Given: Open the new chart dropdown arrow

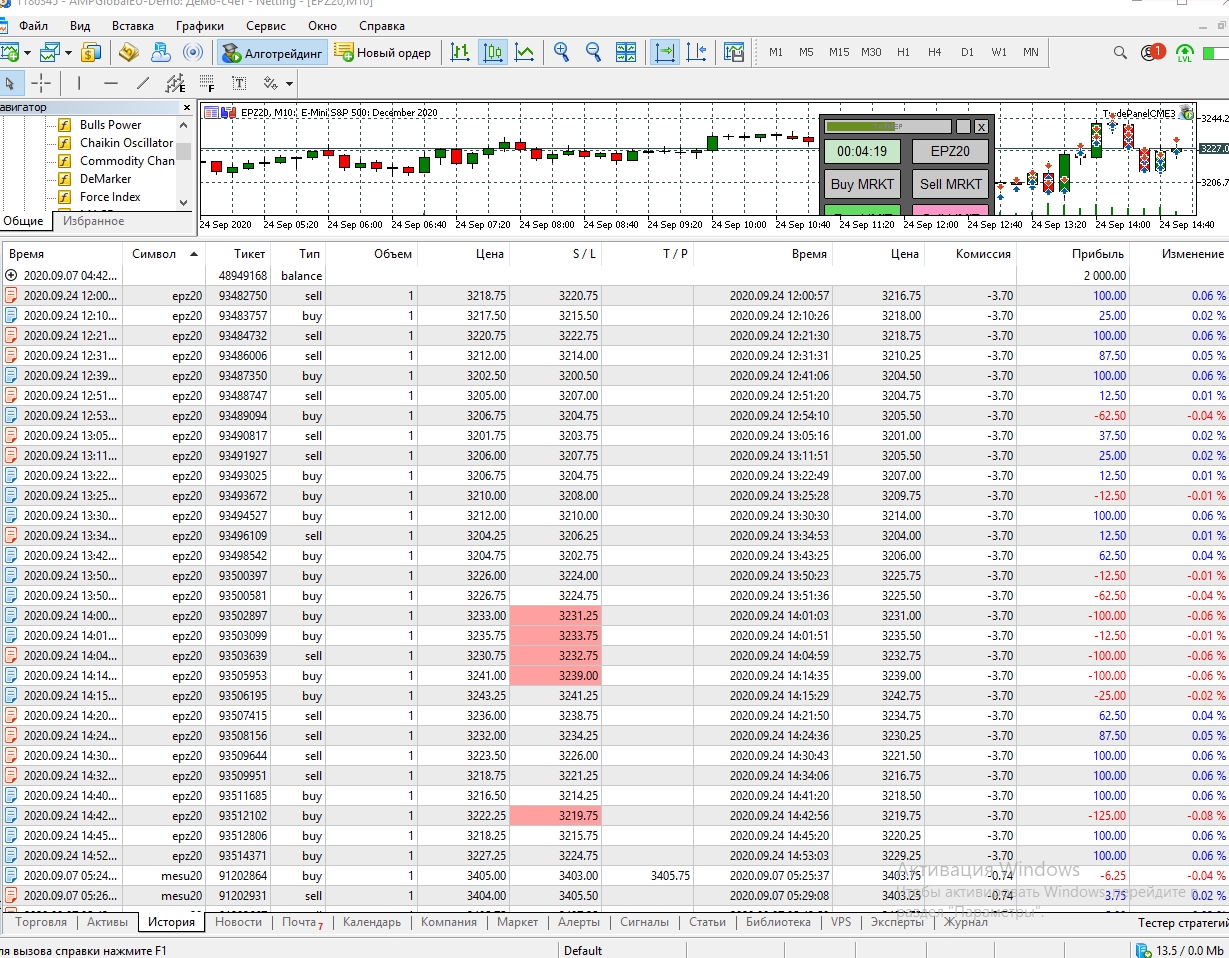Looking at the screenshot, I should click(x=27, y=53).
